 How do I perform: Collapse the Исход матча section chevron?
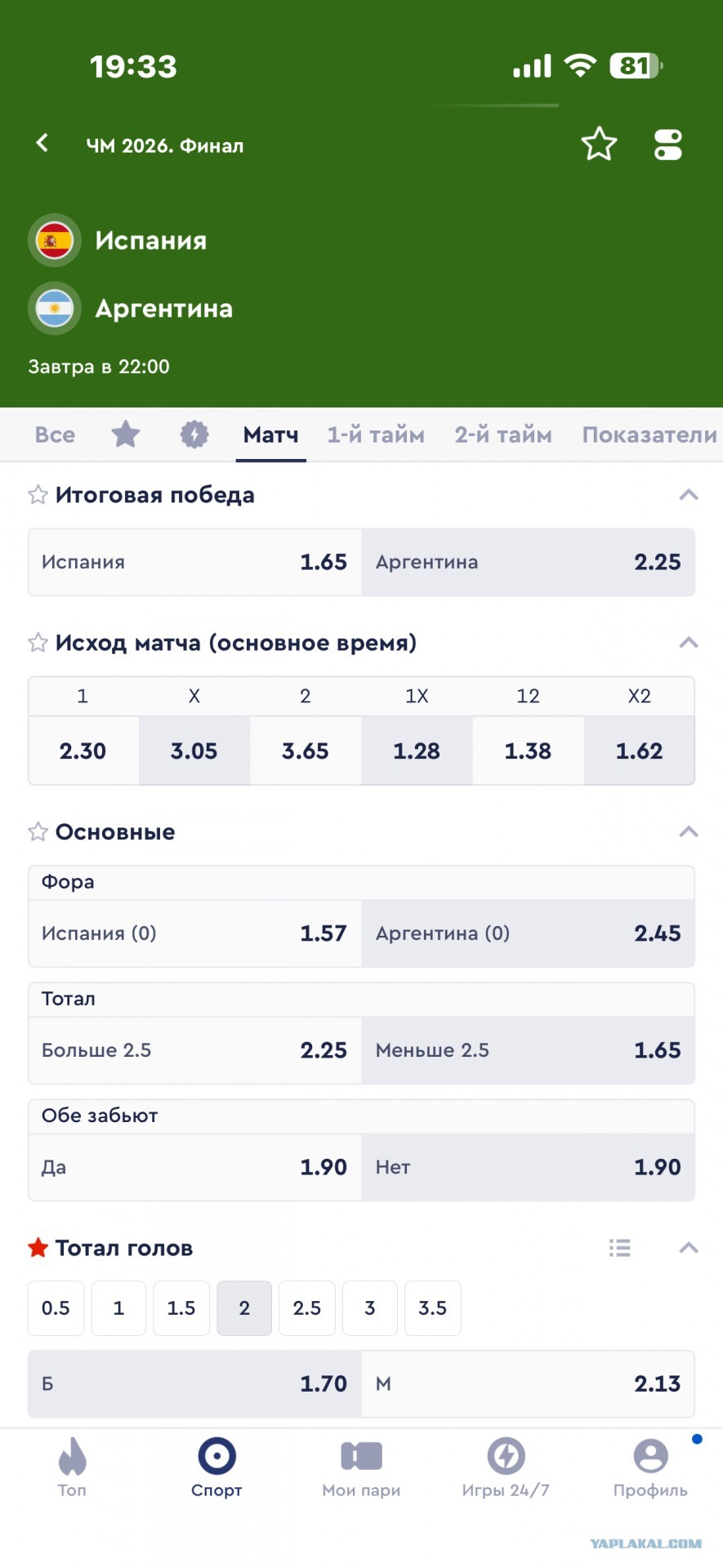tap(689, 643)
